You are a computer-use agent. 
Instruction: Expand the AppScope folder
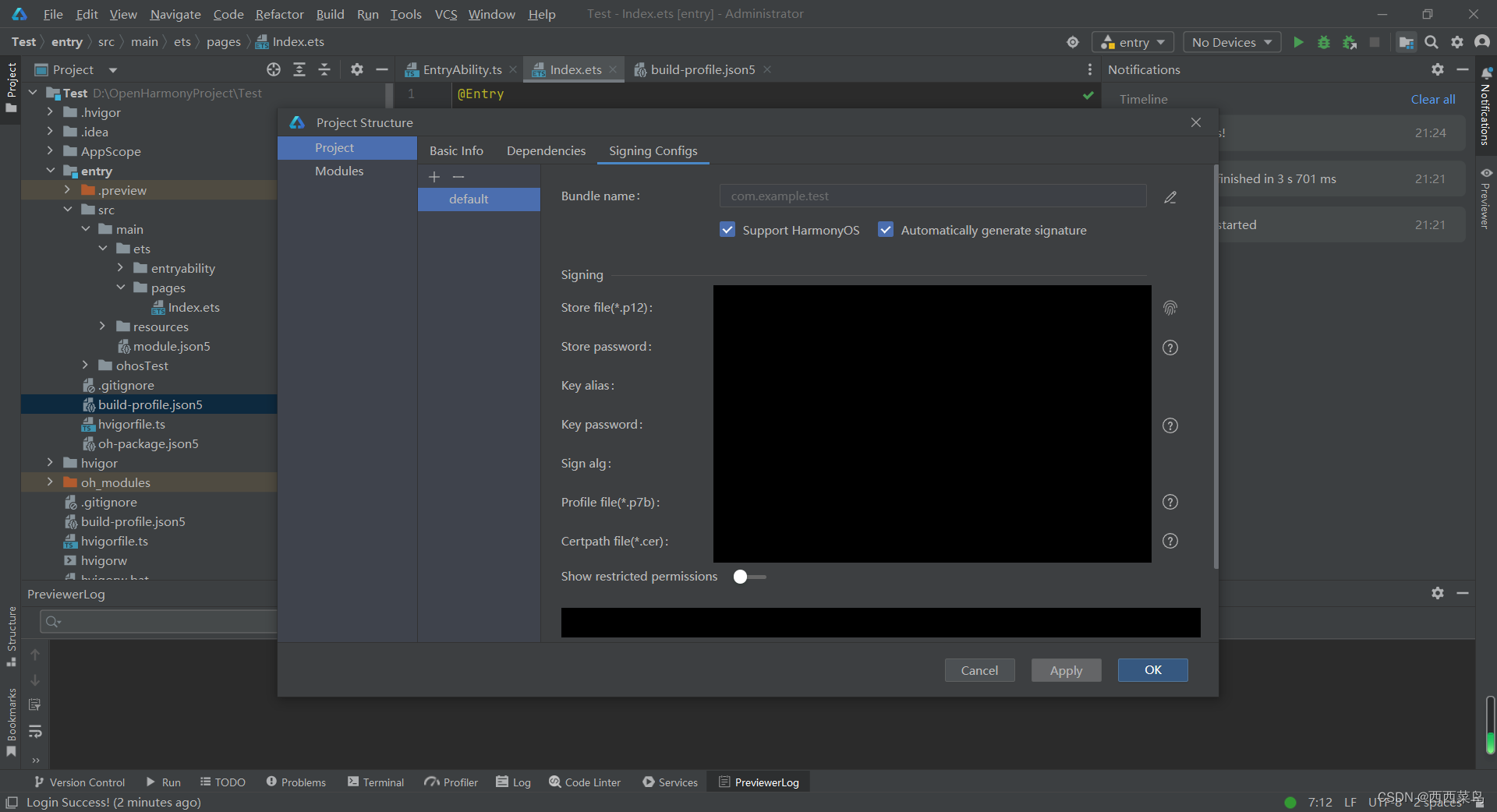[x=50, y=151]
